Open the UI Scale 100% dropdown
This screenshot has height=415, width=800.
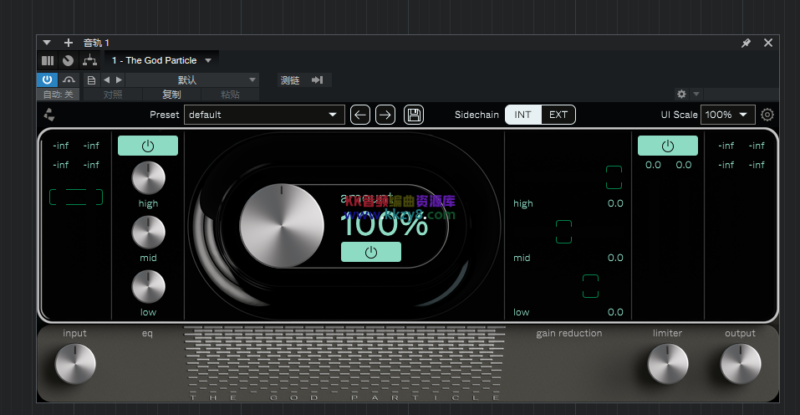728,115
